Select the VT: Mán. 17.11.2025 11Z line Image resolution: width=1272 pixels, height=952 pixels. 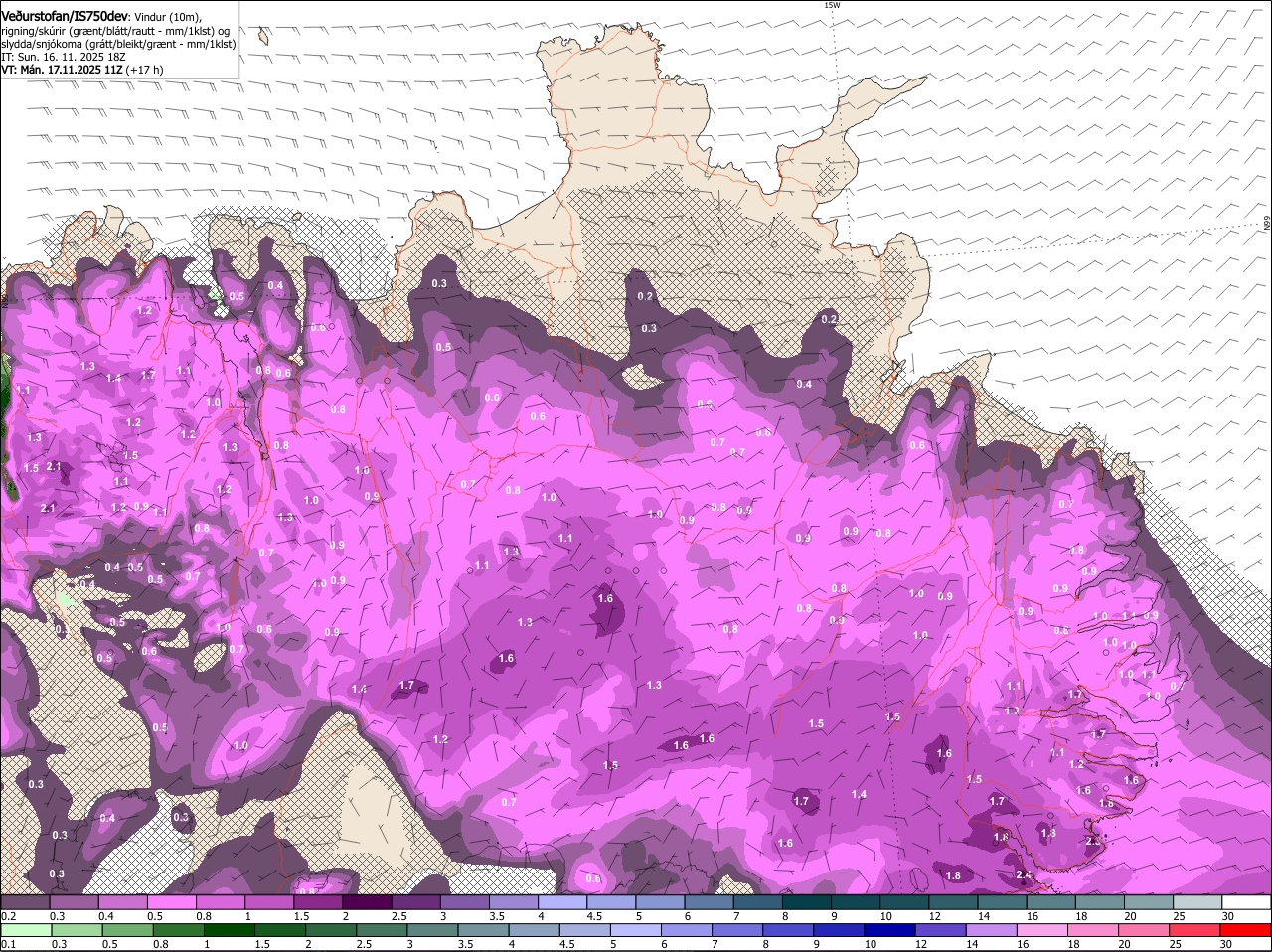pos(82,70)
